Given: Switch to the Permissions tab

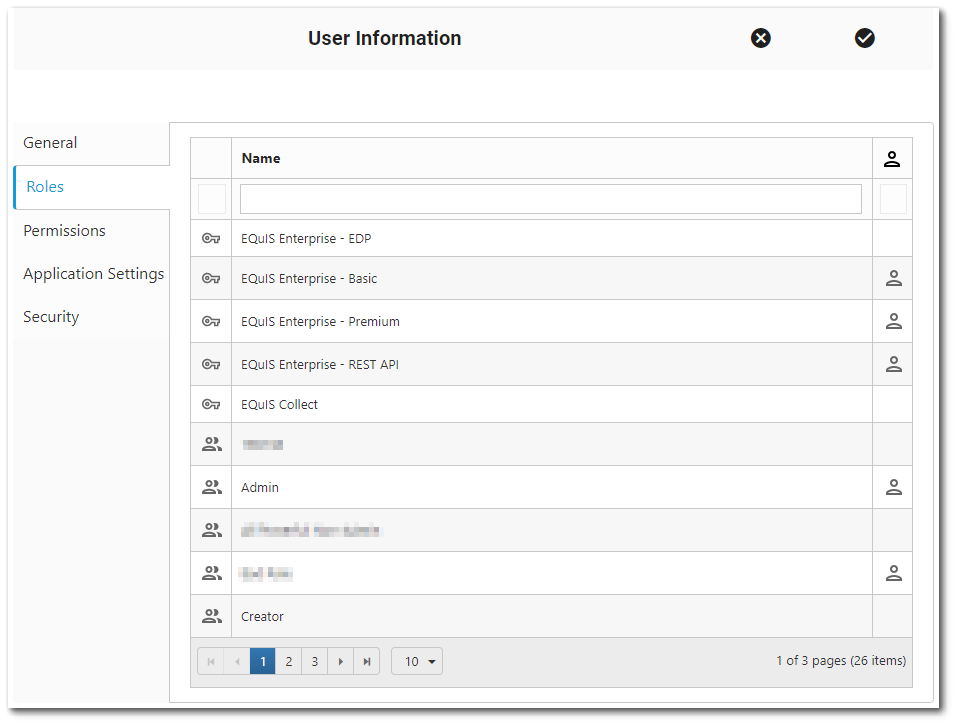Looking at the screenshot, I should 64,230.
